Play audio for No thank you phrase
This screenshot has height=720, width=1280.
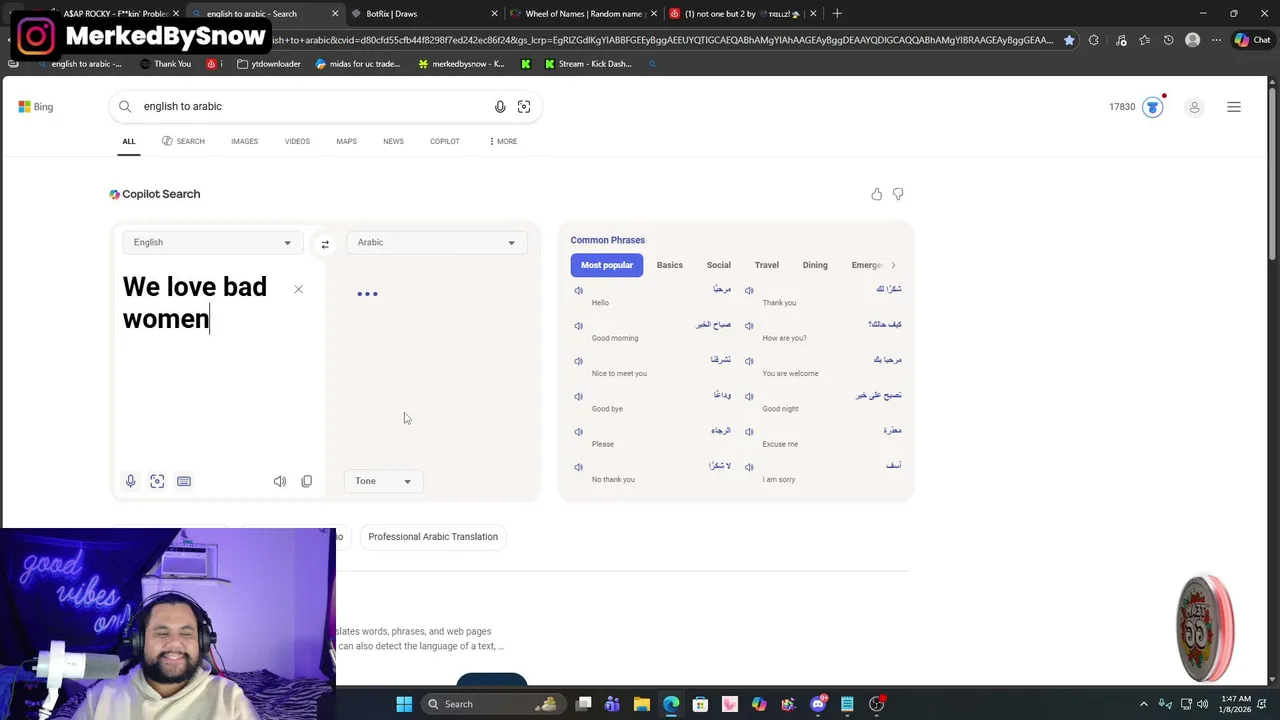click(578, 467)
